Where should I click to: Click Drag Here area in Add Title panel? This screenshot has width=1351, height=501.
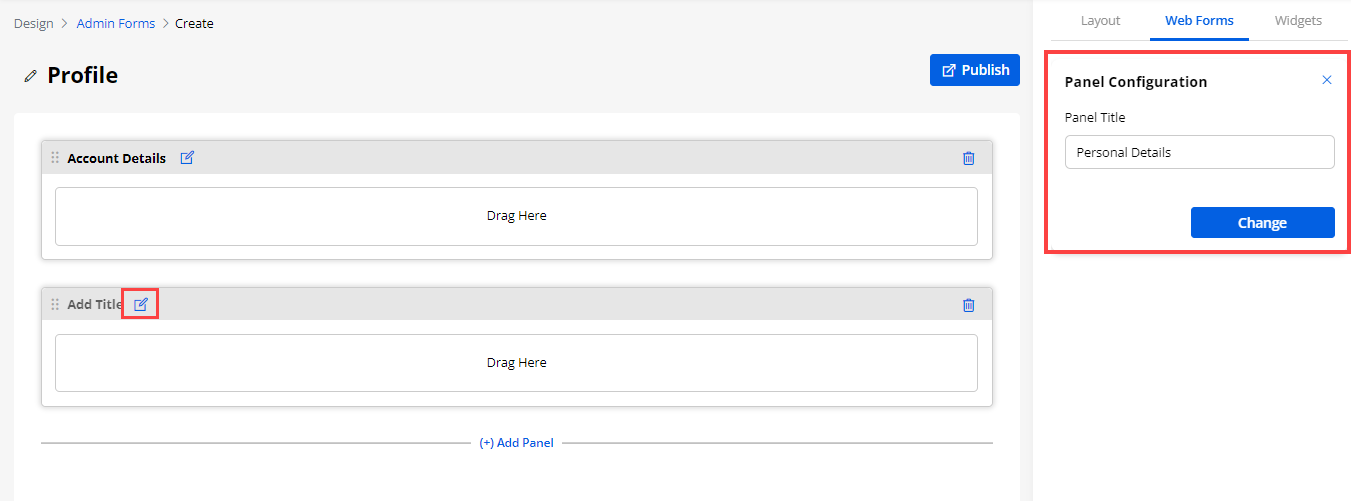click(516, 363)
